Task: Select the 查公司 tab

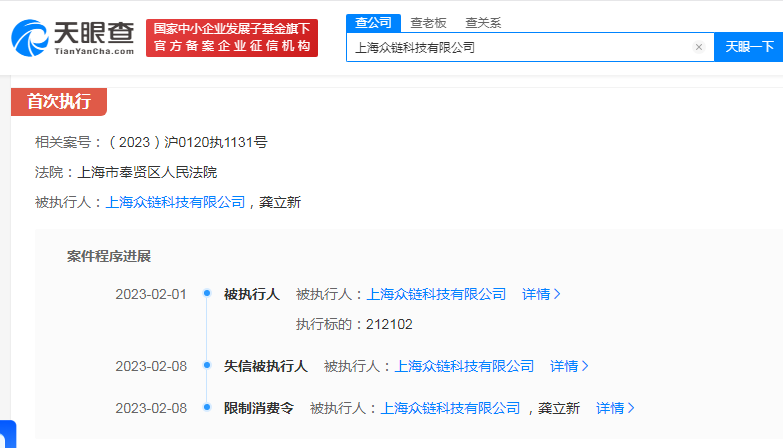Action: coord(373,23)
